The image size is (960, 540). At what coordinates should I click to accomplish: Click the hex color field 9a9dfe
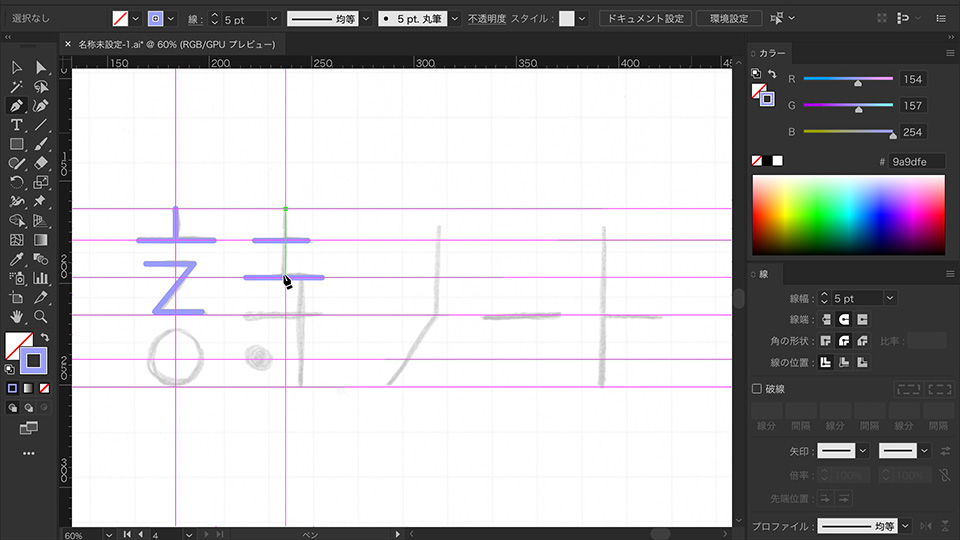click(917, 162)
